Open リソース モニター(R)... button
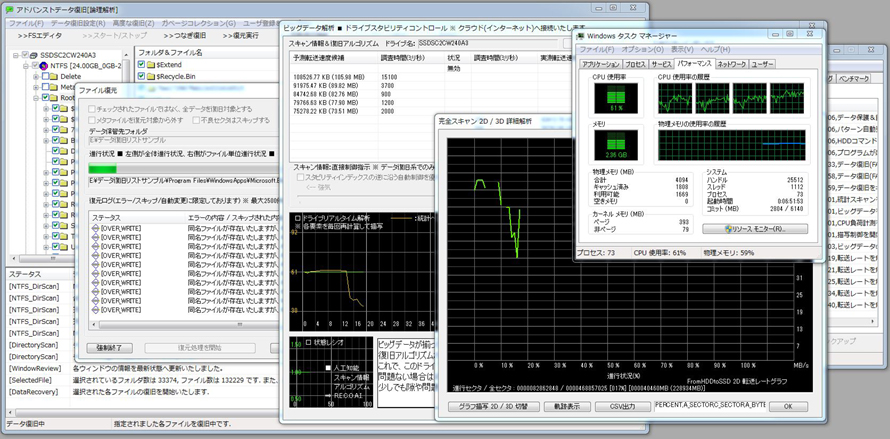 [754, 229]
